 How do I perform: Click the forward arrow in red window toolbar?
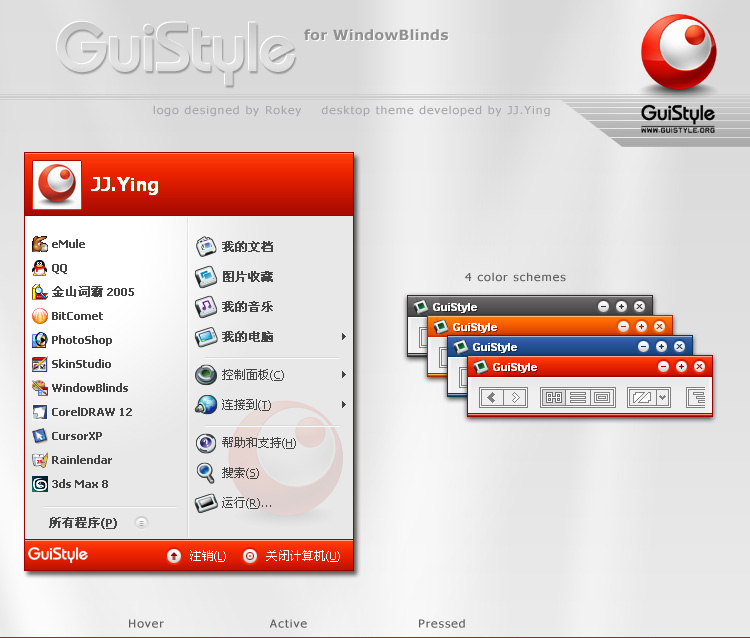coord(515,397)
